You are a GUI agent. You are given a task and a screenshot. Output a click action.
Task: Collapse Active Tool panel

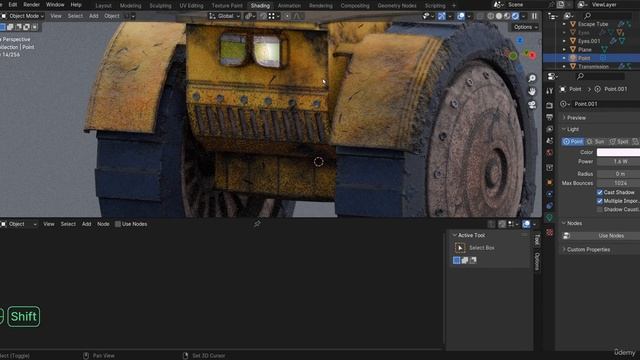pos(469,235)
